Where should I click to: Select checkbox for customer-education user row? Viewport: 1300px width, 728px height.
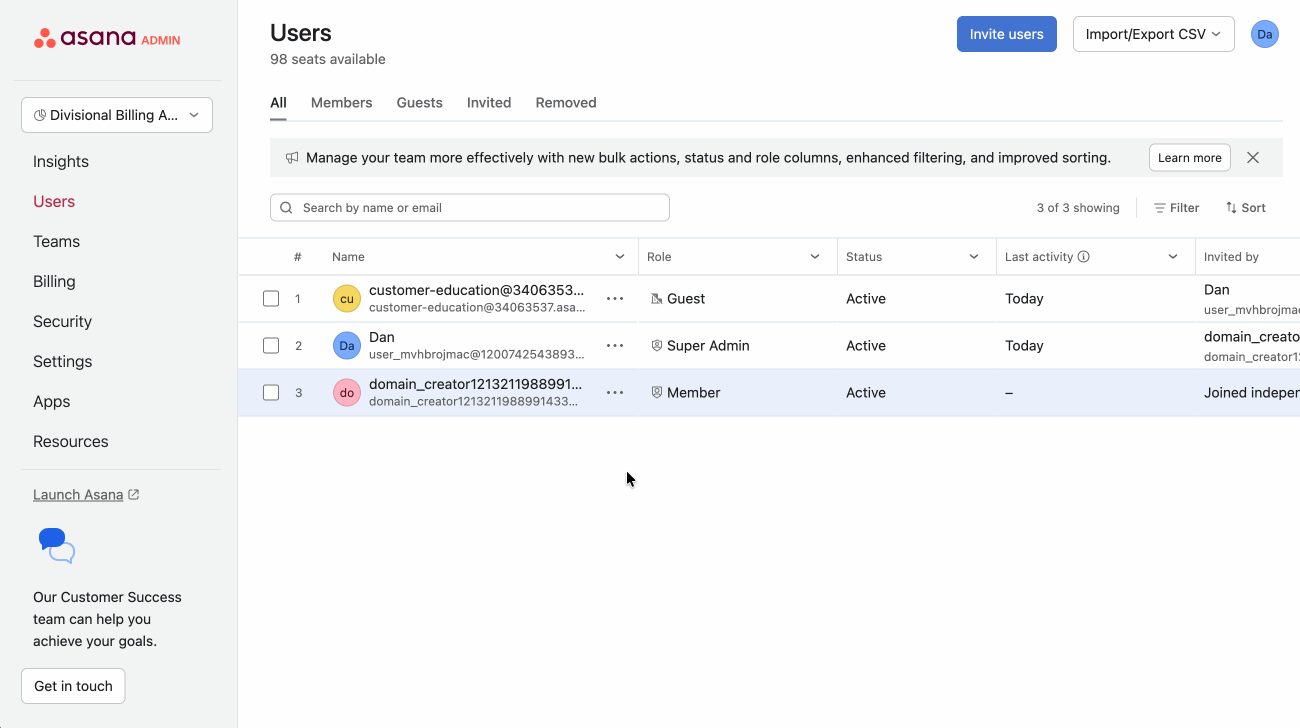tap(271, 299)
